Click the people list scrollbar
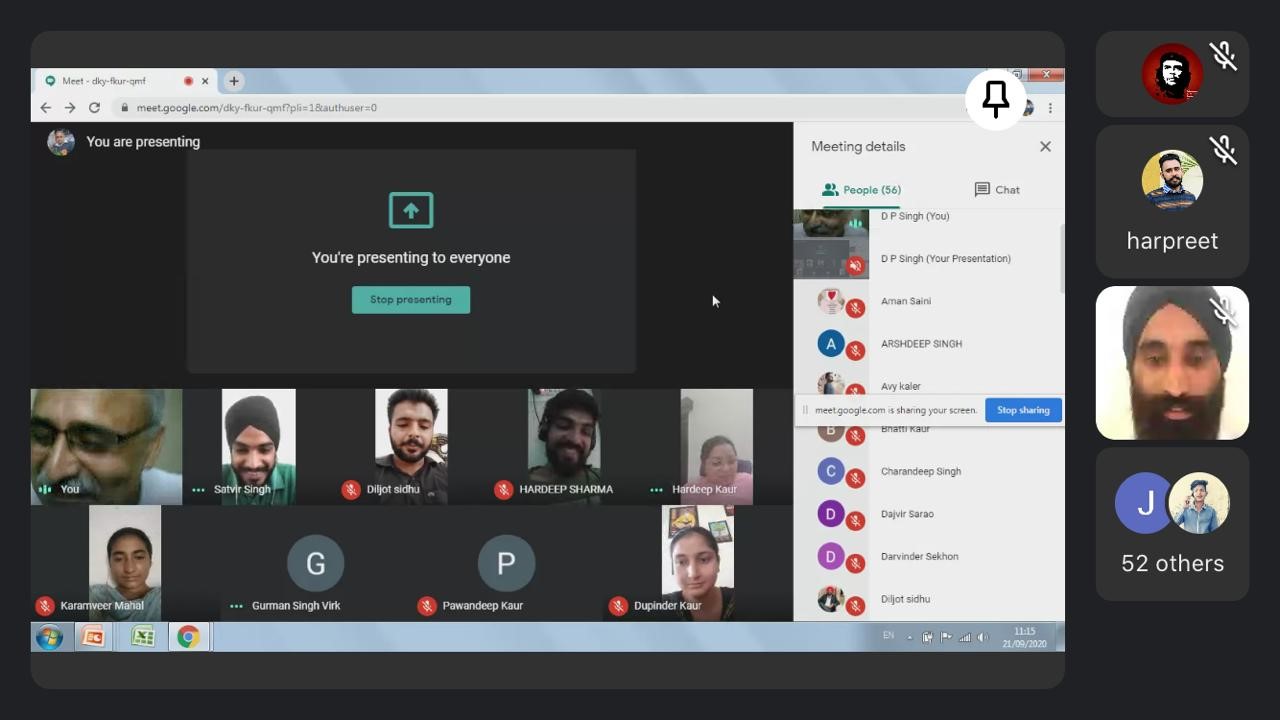The height and width of the screenshot is (720, 1280). 1061,260
